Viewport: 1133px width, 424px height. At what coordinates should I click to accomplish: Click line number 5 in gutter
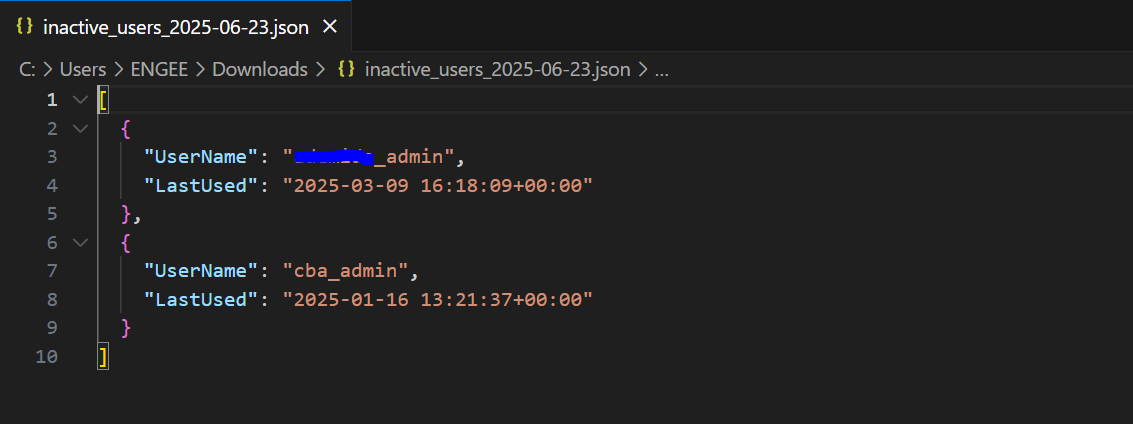pos(52,214)
